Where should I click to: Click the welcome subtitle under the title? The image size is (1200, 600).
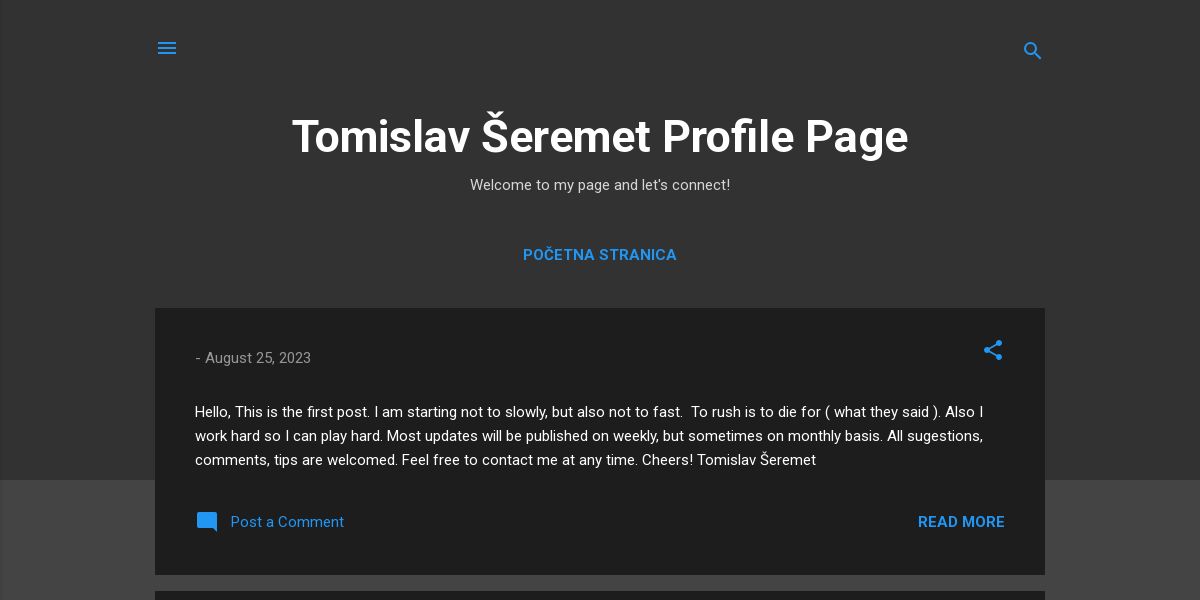pyautogui.click(x=599, y=185)
